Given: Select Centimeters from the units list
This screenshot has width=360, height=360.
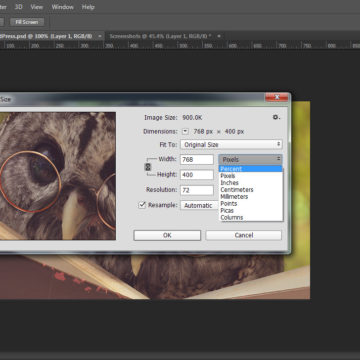Looking at the screenshot, I should point(250,190).
